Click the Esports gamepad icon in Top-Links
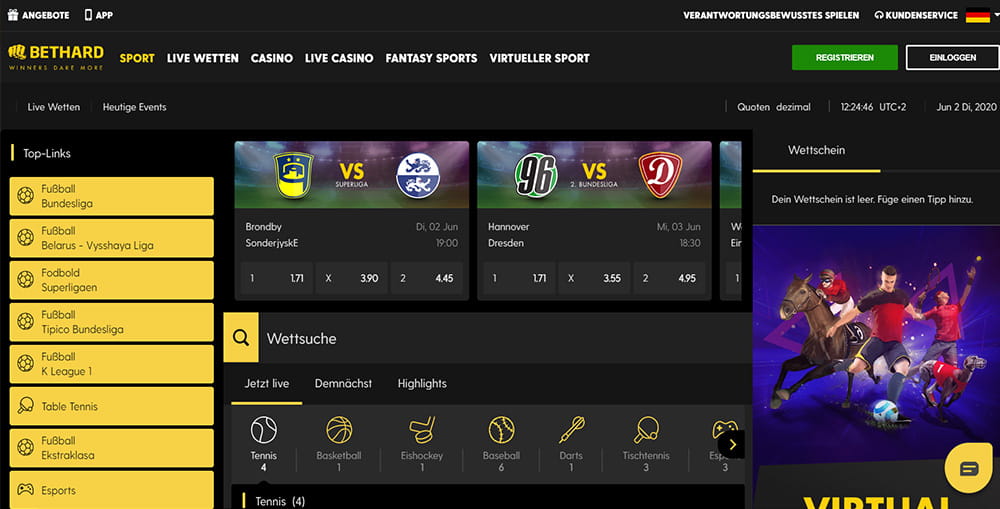Image resolution: width=1000 pixels, height=509 pixels. click(x=26, y=490)
